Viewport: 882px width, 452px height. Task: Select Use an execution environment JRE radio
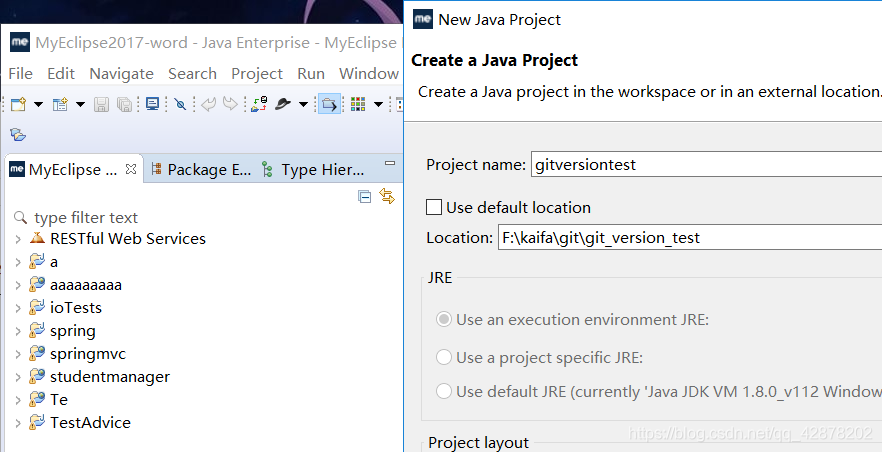444,319
